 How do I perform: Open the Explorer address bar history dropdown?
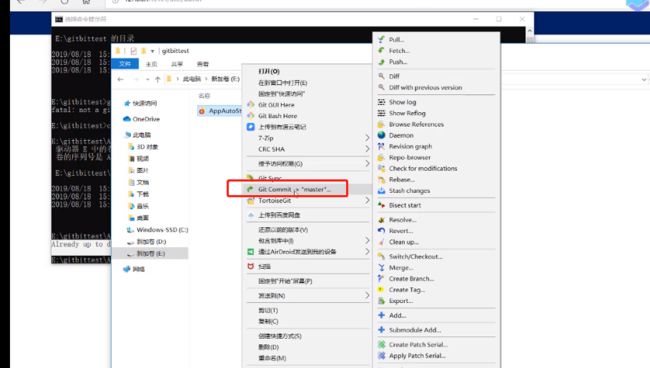click(644, 79)
